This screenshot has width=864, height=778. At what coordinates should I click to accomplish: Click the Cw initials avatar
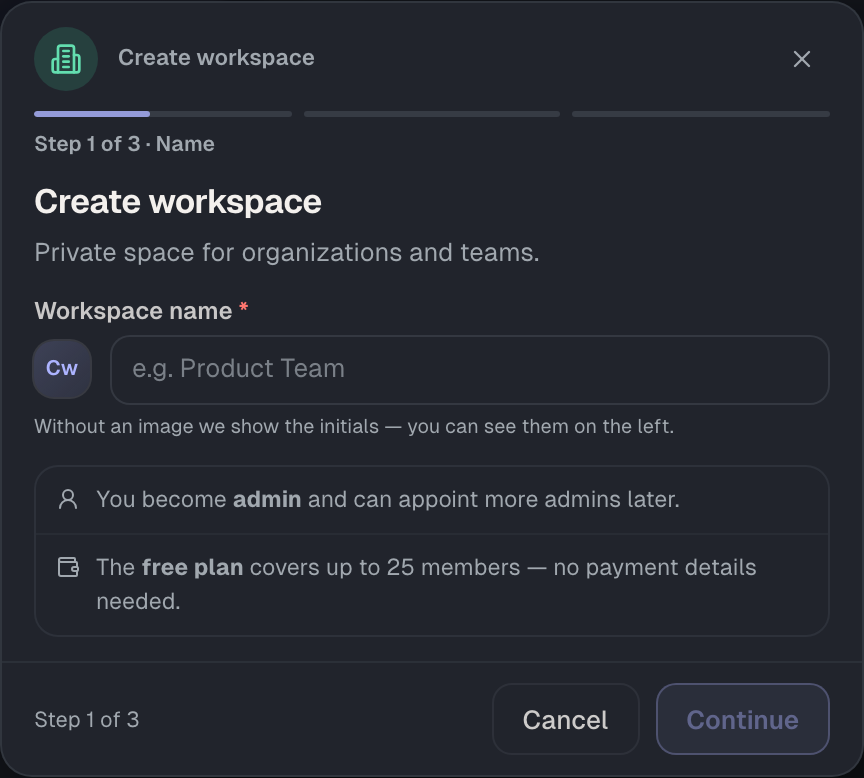[62, 369]
